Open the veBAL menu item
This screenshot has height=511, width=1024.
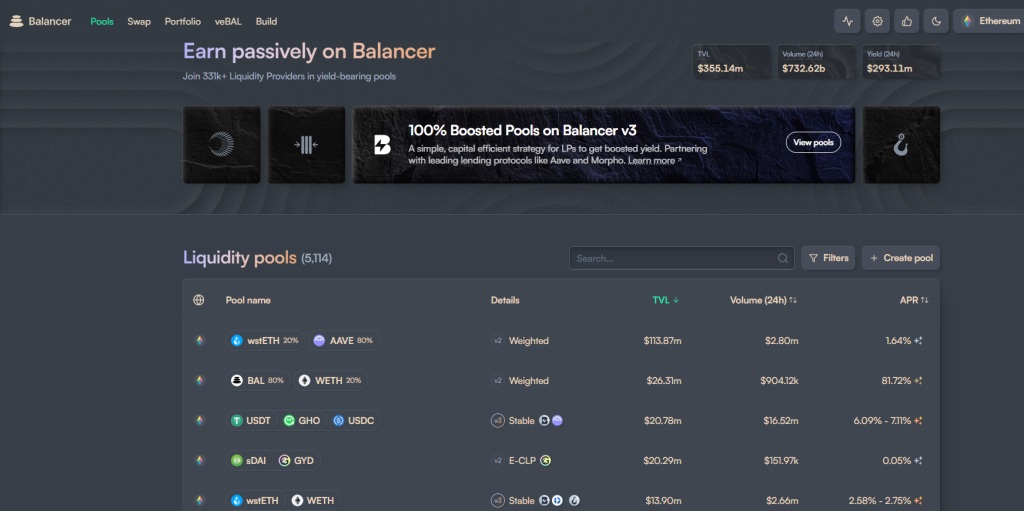click(x=228, y=21)
